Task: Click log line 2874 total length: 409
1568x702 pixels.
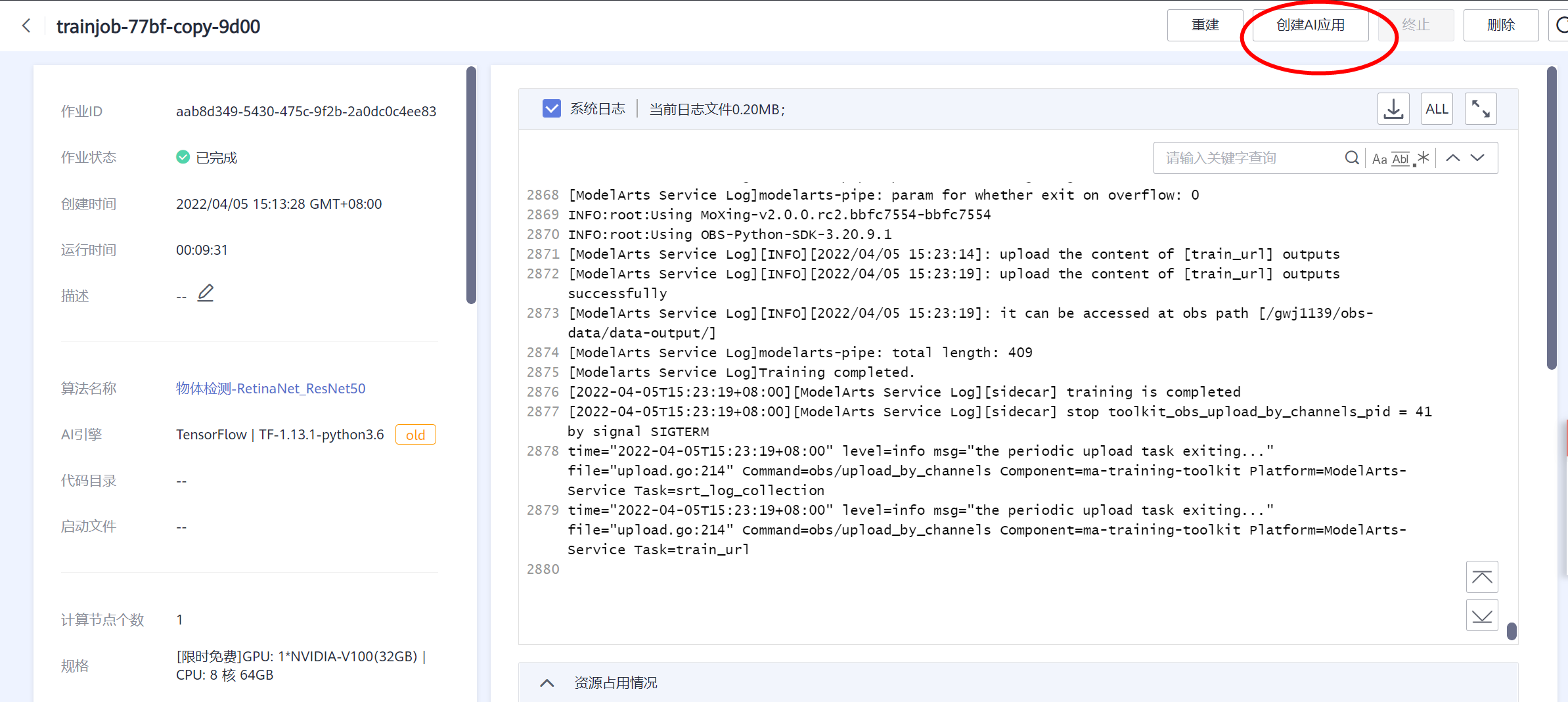Action: tap(800, 353)
